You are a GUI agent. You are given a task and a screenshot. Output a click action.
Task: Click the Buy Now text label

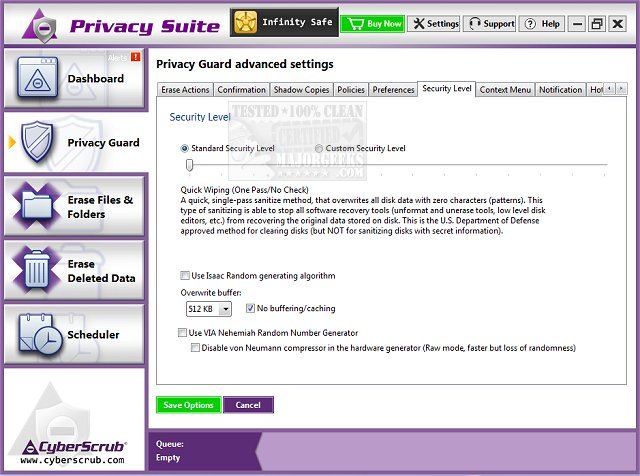[x=384, y=24]
